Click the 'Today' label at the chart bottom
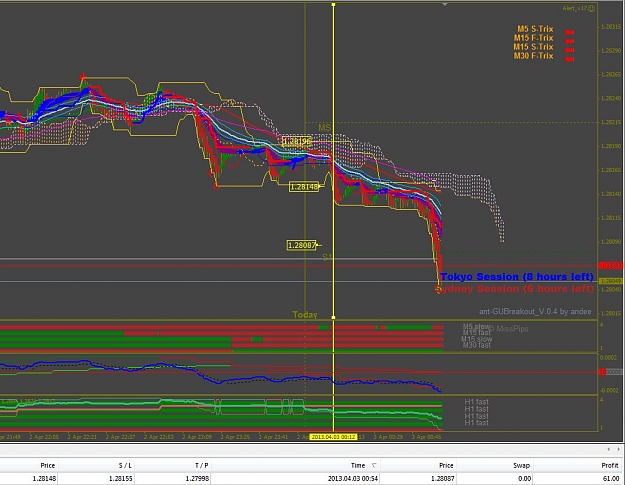625x485 pixels. tap(305, 315)
